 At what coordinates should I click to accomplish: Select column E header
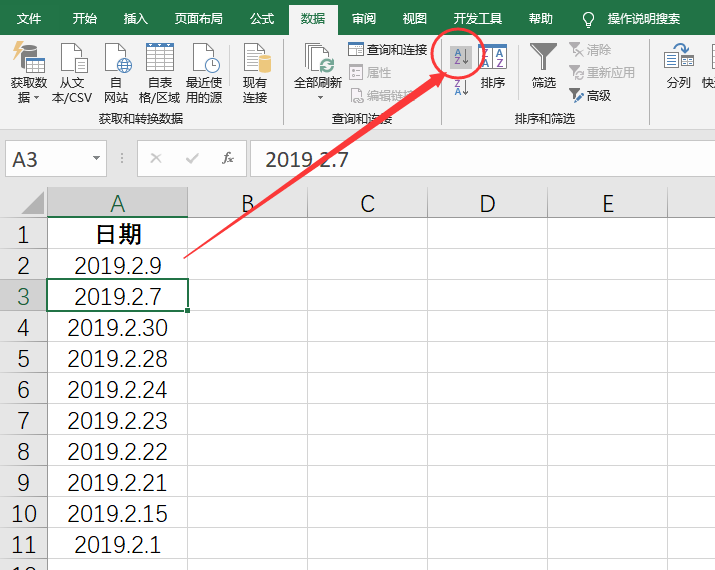[x=607, y=202]
